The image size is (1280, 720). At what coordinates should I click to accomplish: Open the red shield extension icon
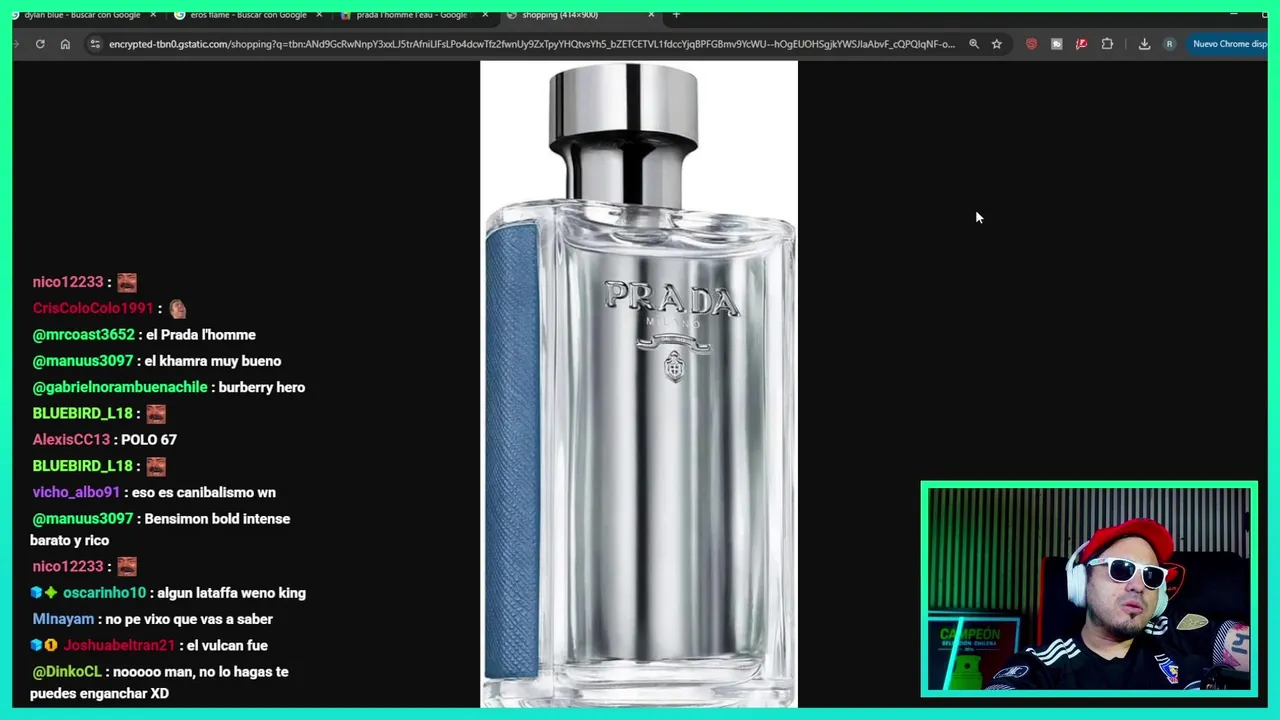point(1031,44)
